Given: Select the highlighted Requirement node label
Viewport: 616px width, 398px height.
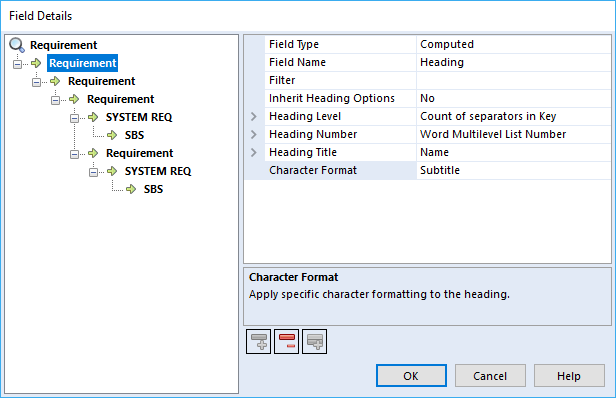Looking at the screenshot, I should (82, 63).
